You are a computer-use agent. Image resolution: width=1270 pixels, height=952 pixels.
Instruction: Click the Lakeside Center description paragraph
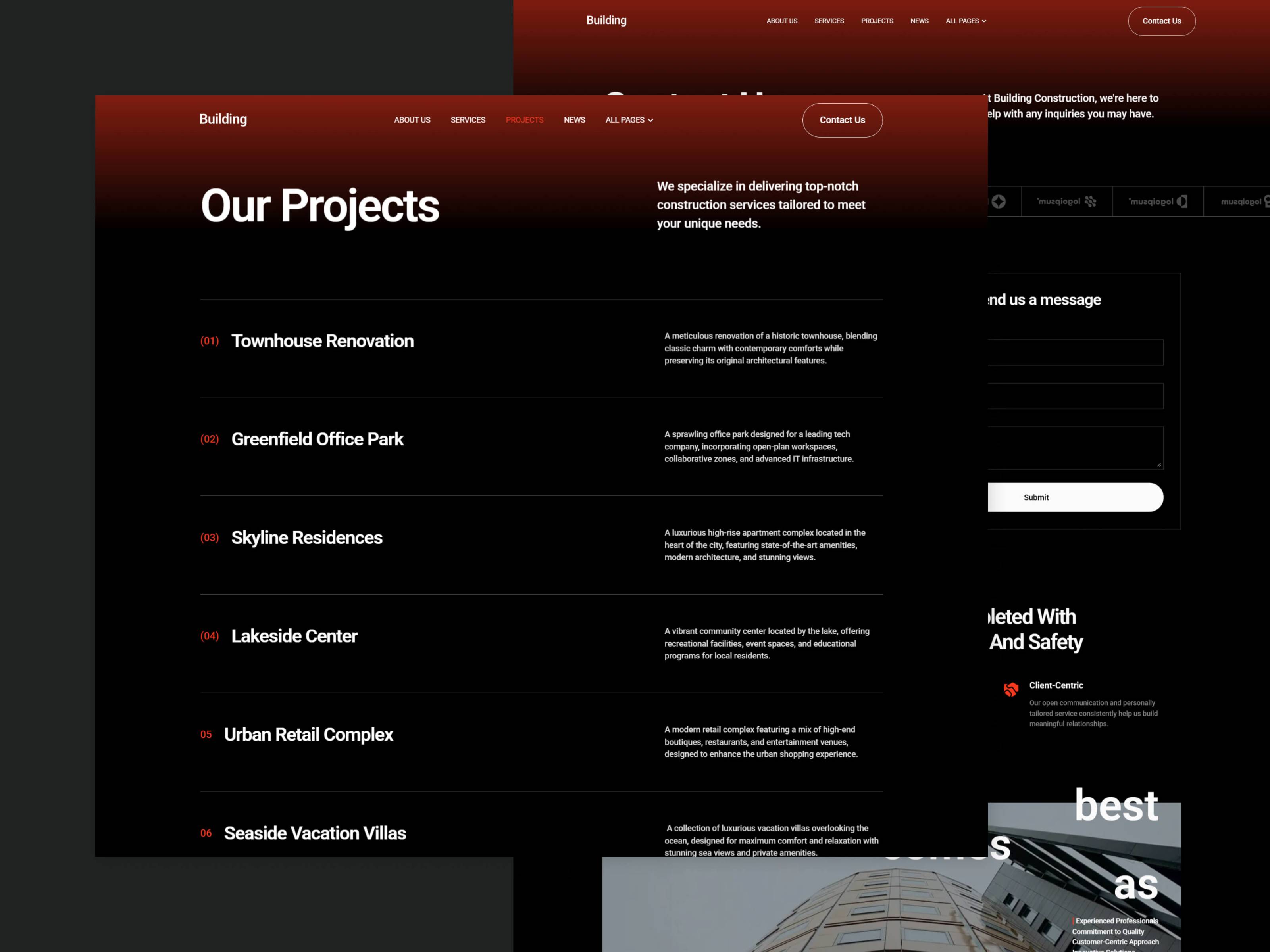click(x=766, y=643)
